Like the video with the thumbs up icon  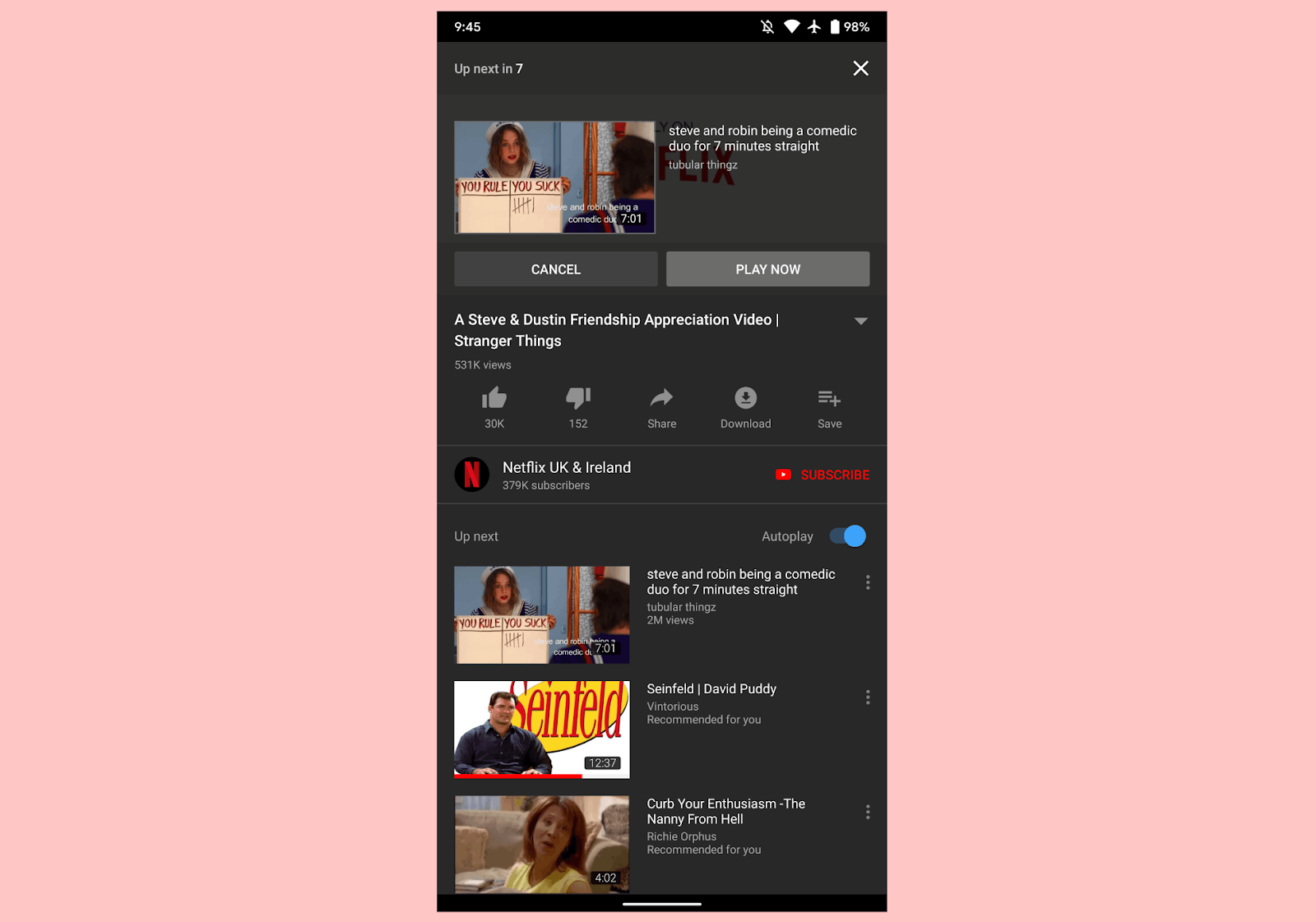[x=494, y=398]
